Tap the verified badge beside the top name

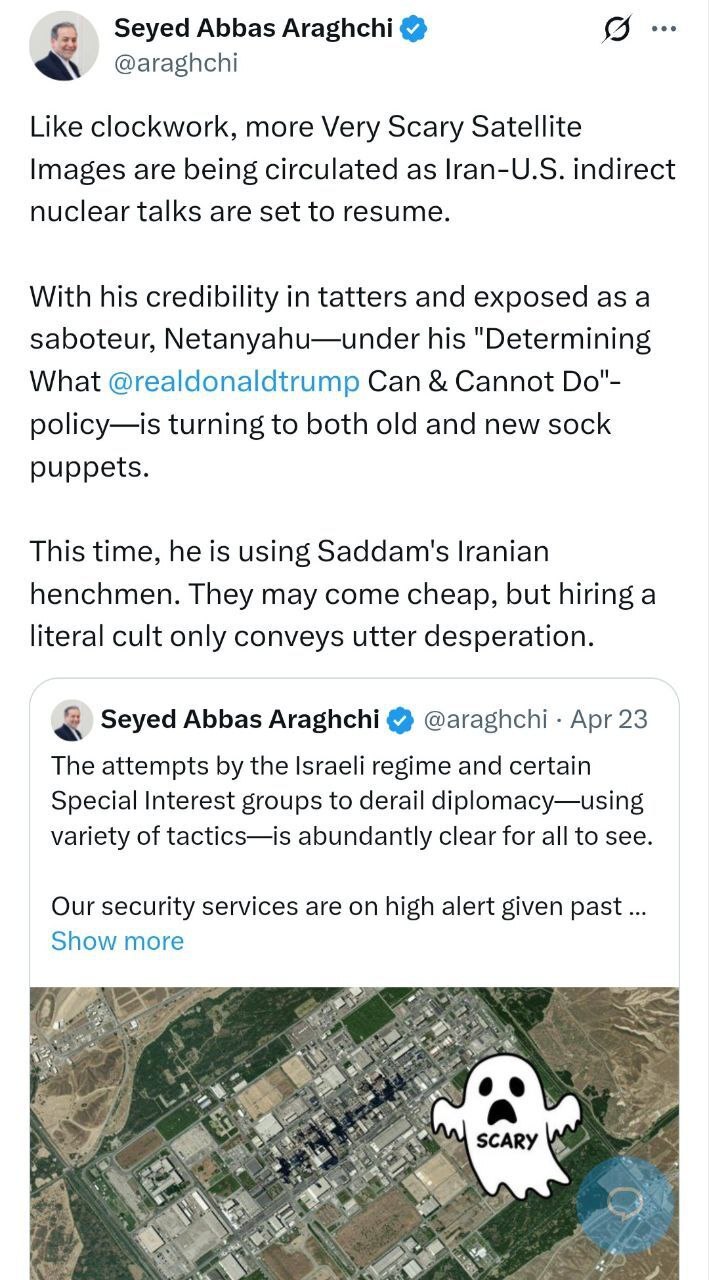414,29
